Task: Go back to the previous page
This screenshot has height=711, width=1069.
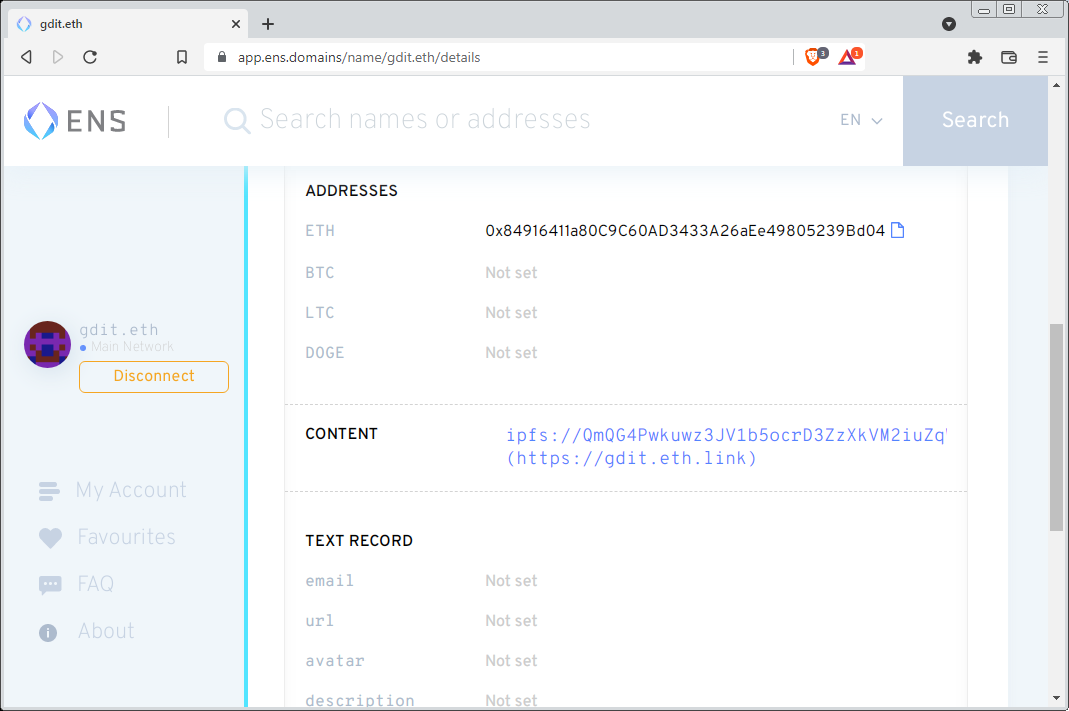Action: (27, 57)
